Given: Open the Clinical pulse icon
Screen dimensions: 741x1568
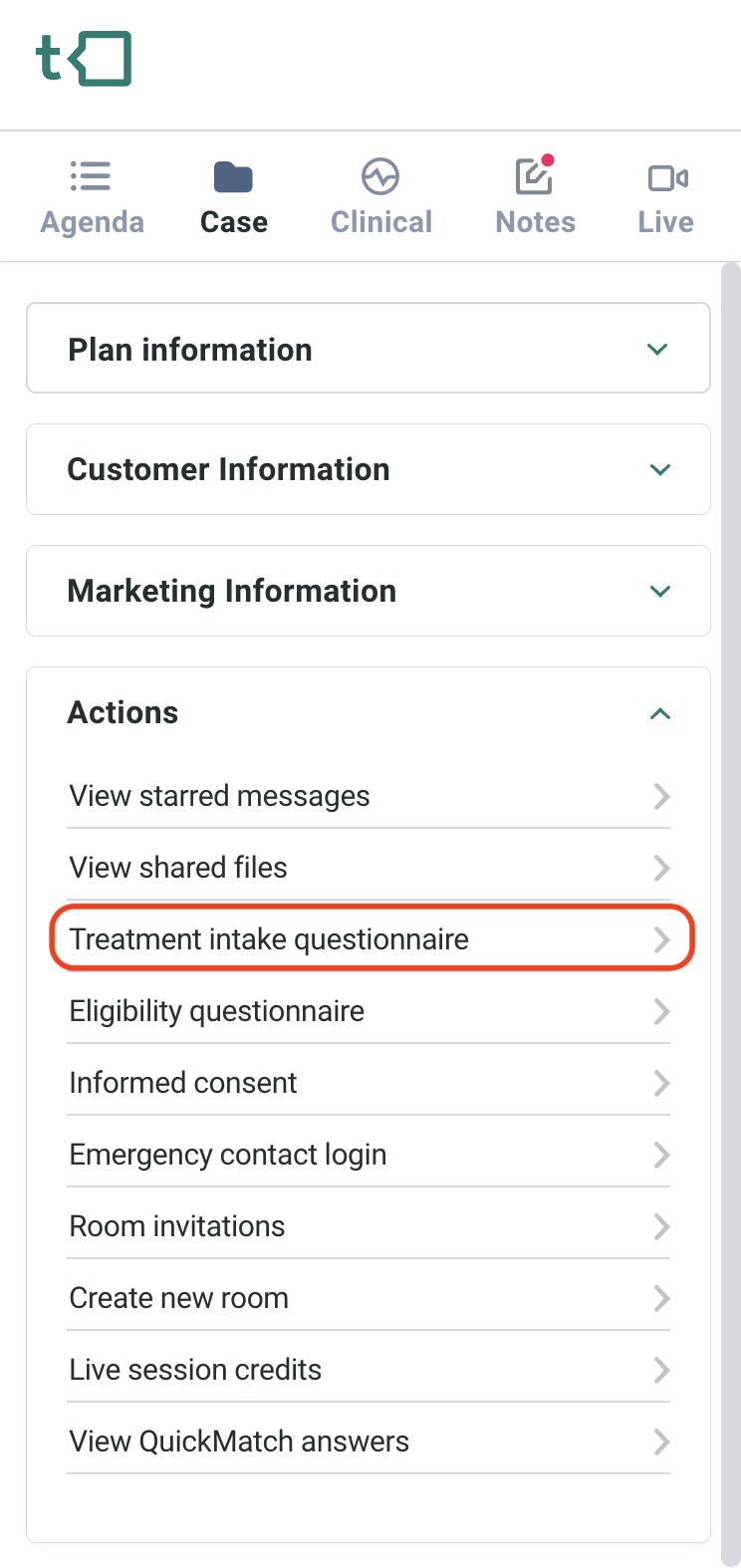Looking at the screenshot, I should point(380,177).
